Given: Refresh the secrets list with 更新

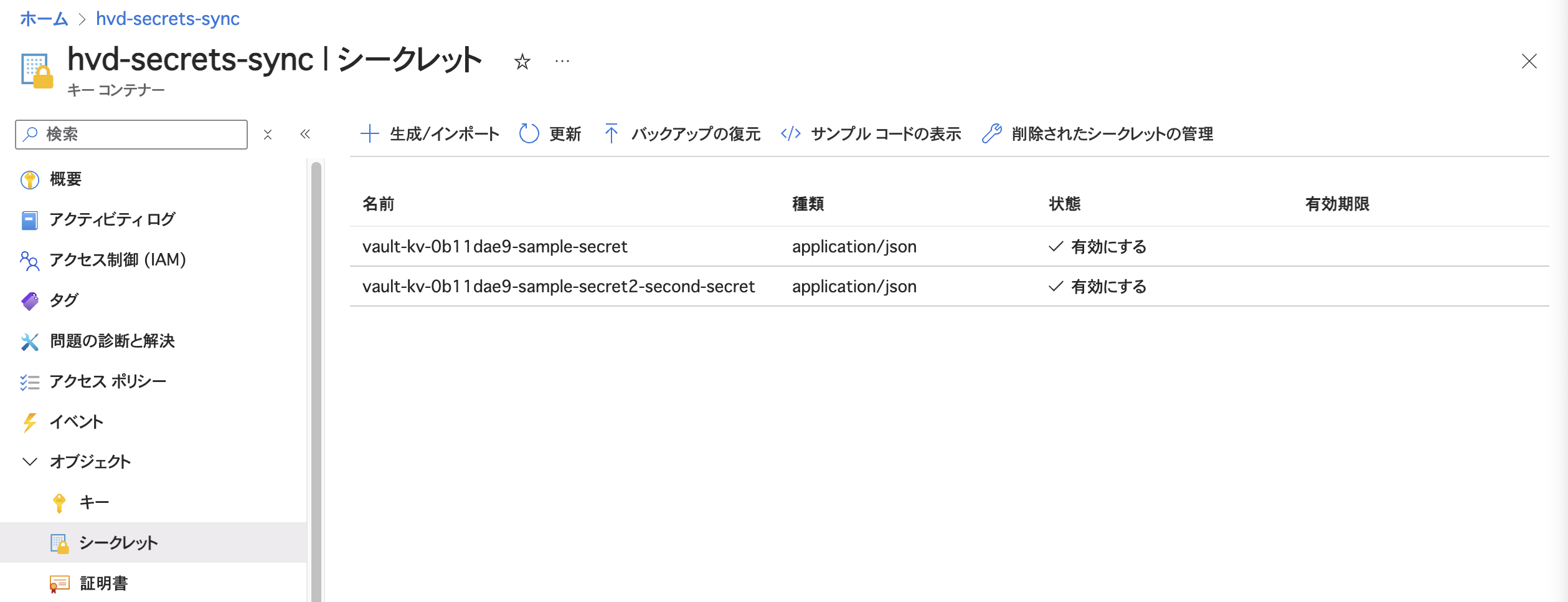Looking at the screenshot, I should click(x=550, y=134).
